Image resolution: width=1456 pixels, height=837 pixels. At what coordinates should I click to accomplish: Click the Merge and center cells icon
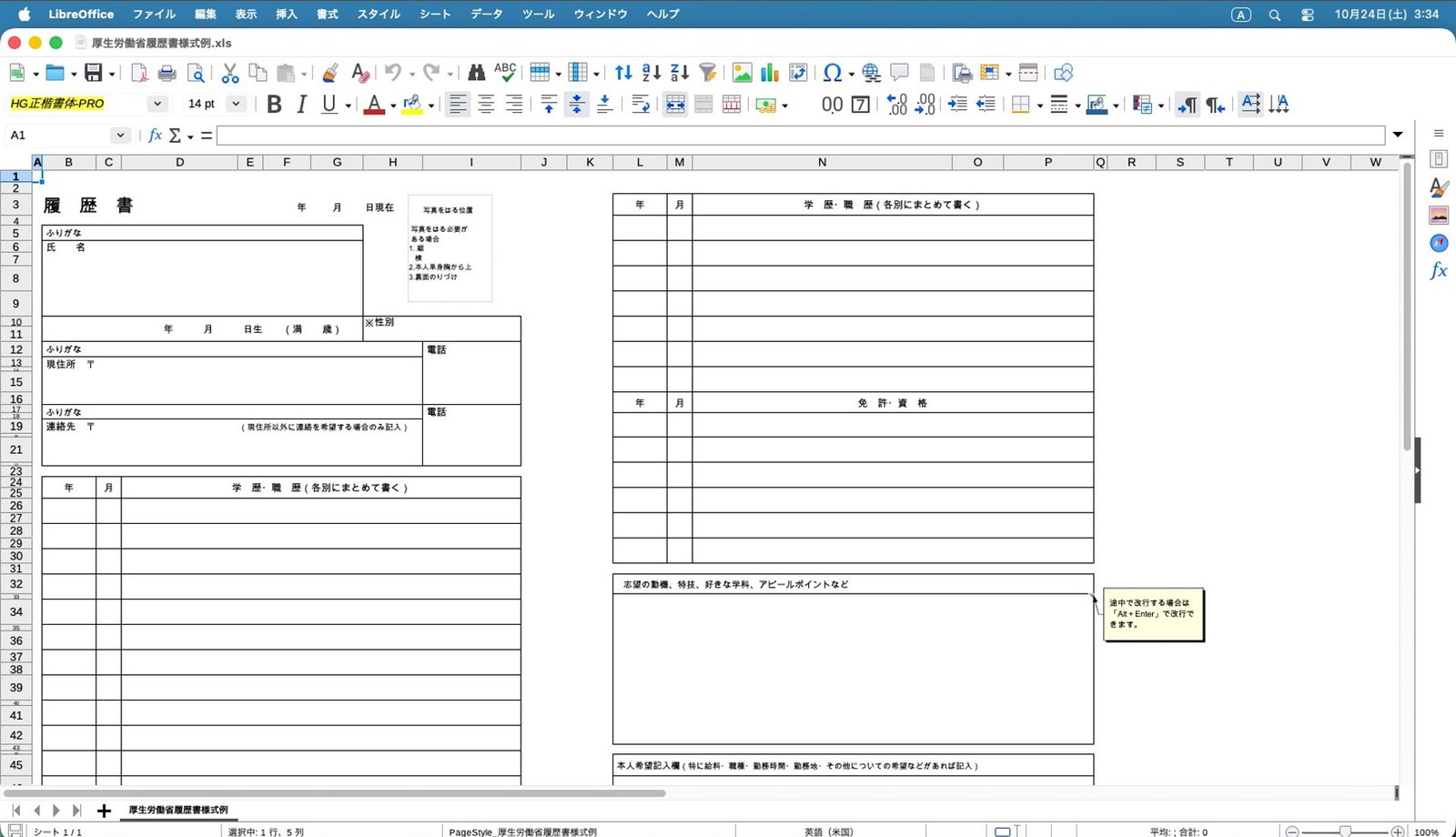click(674, 104)
